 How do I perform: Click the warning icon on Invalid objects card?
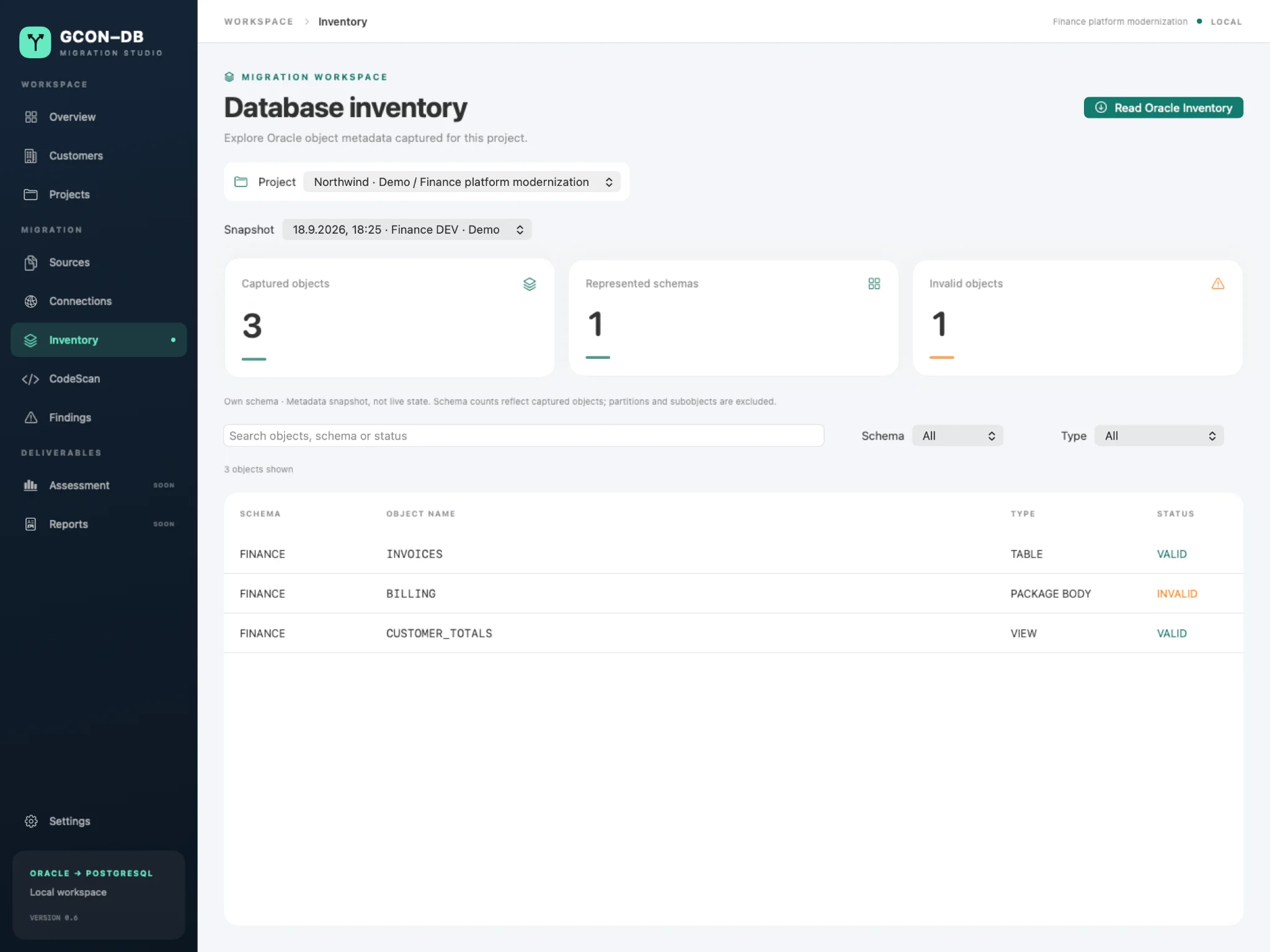[x=1218, y=283]
